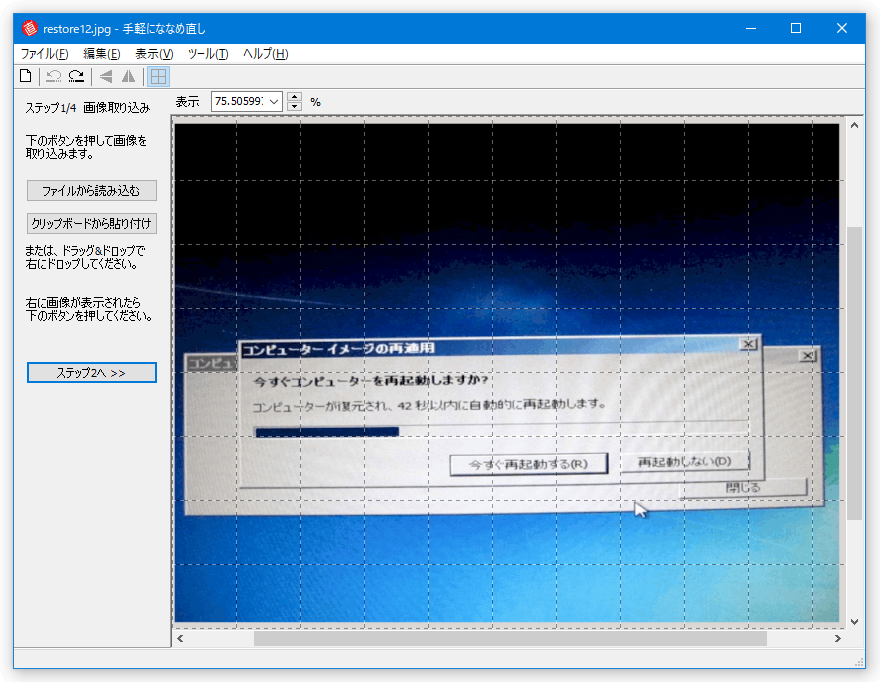Open the zoom percentage dropdown arrow

(274, 102)
